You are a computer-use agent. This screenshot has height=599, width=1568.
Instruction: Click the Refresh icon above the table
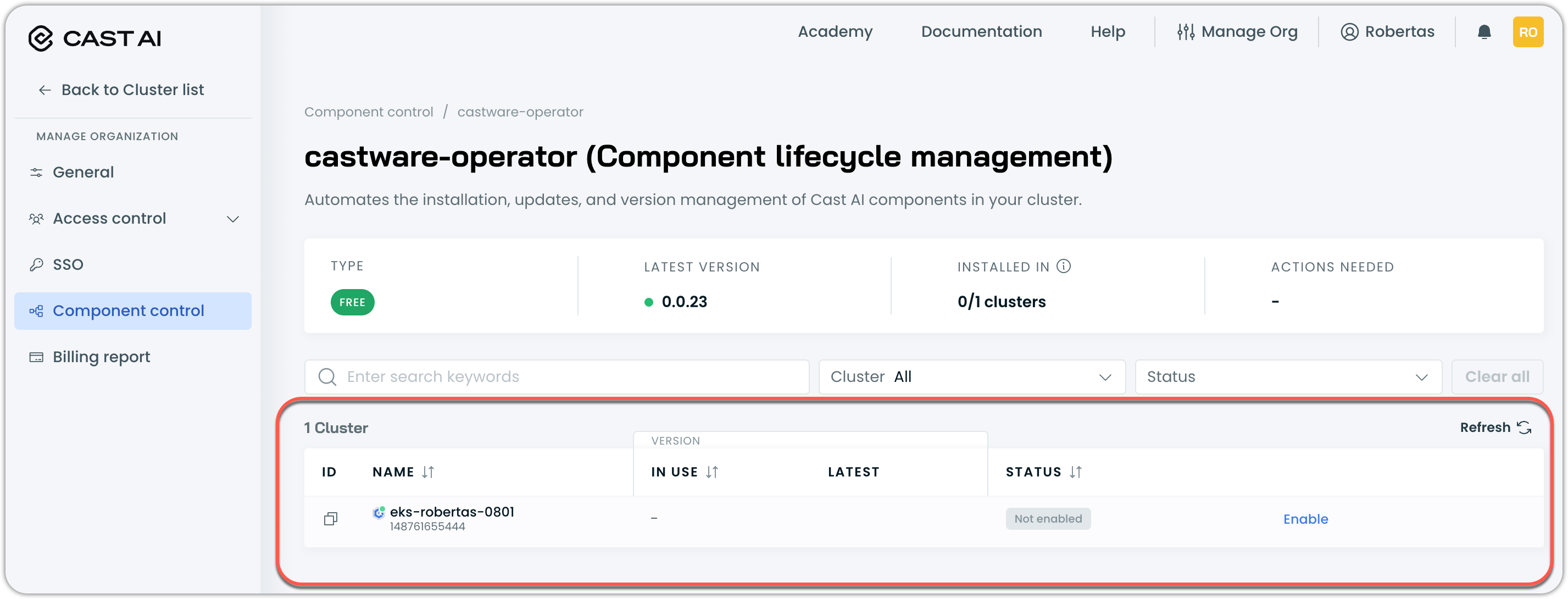pos(1523,428)
